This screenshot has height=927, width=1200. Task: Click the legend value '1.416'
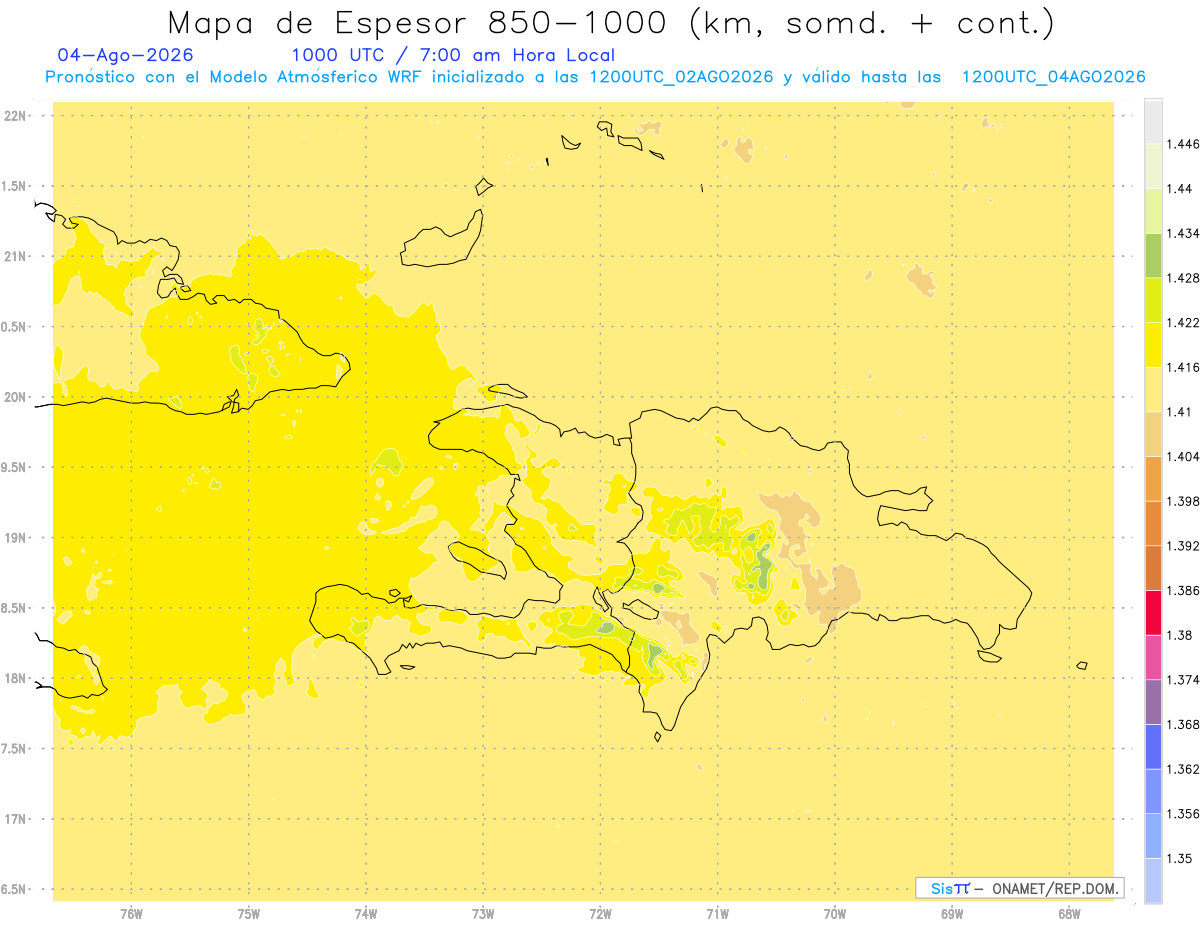coord(1183,367)
